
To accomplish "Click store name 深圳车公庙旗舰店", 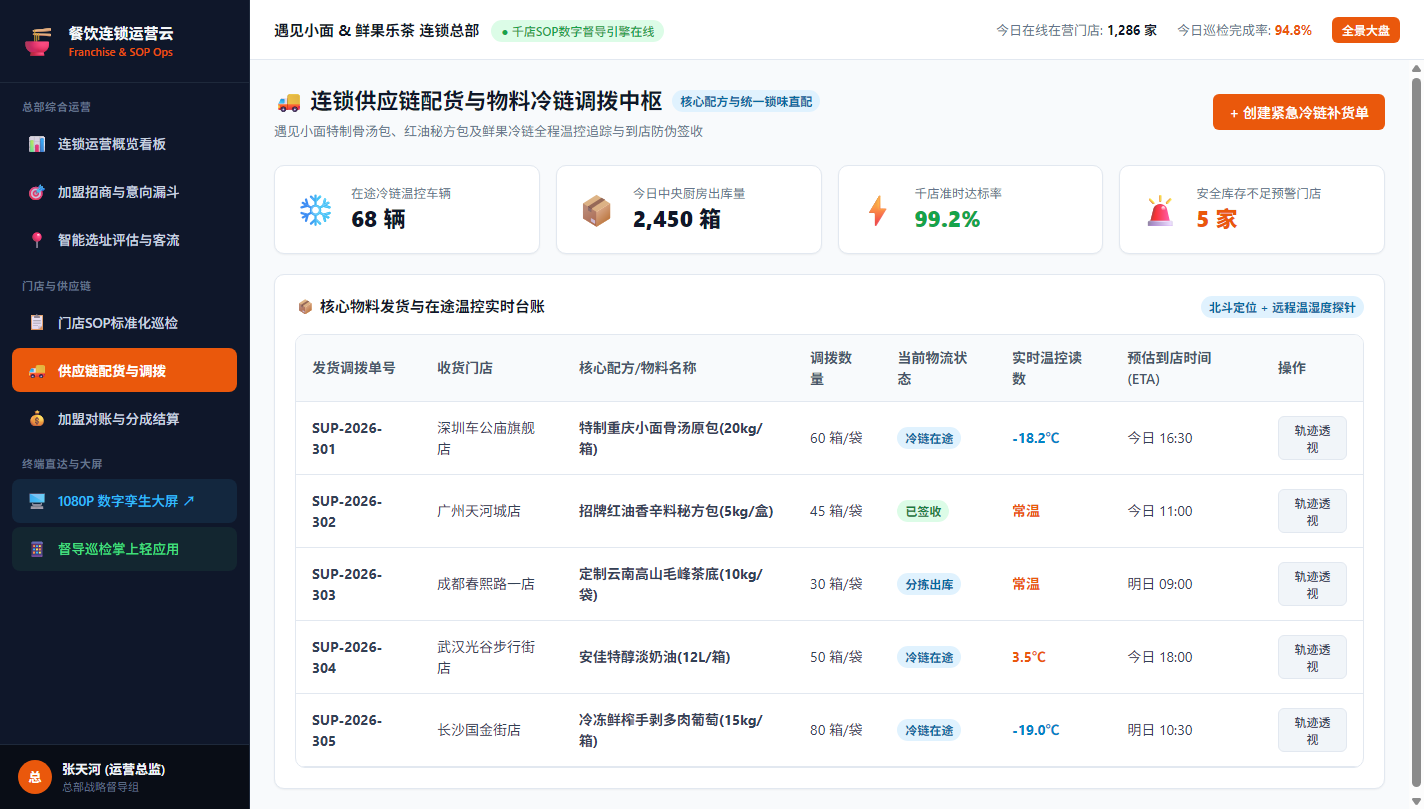I will [486, 438].
